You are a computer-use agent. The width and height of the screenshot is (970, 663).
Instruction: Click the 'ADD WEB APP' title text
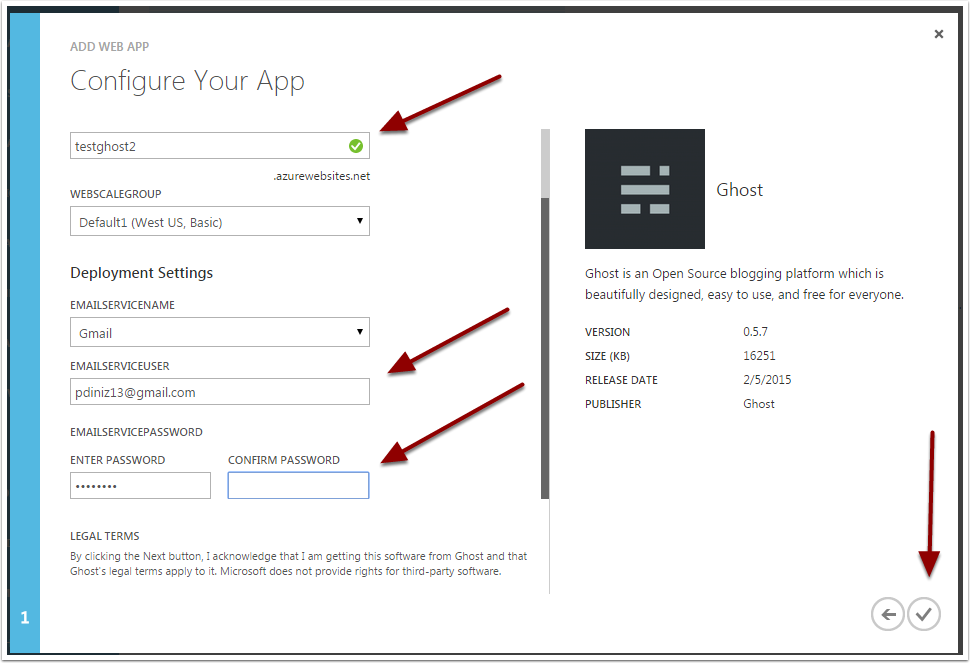(109, 46)
